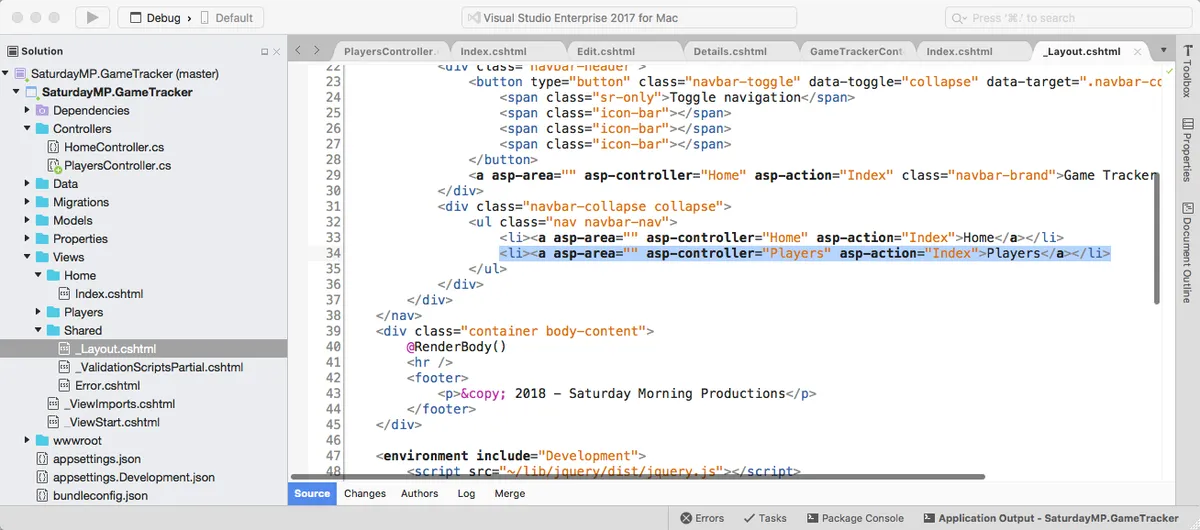Switch to the GameTrackerCont tab
The width and height of the screenshot is (1200, 530).
click(856, 51)
